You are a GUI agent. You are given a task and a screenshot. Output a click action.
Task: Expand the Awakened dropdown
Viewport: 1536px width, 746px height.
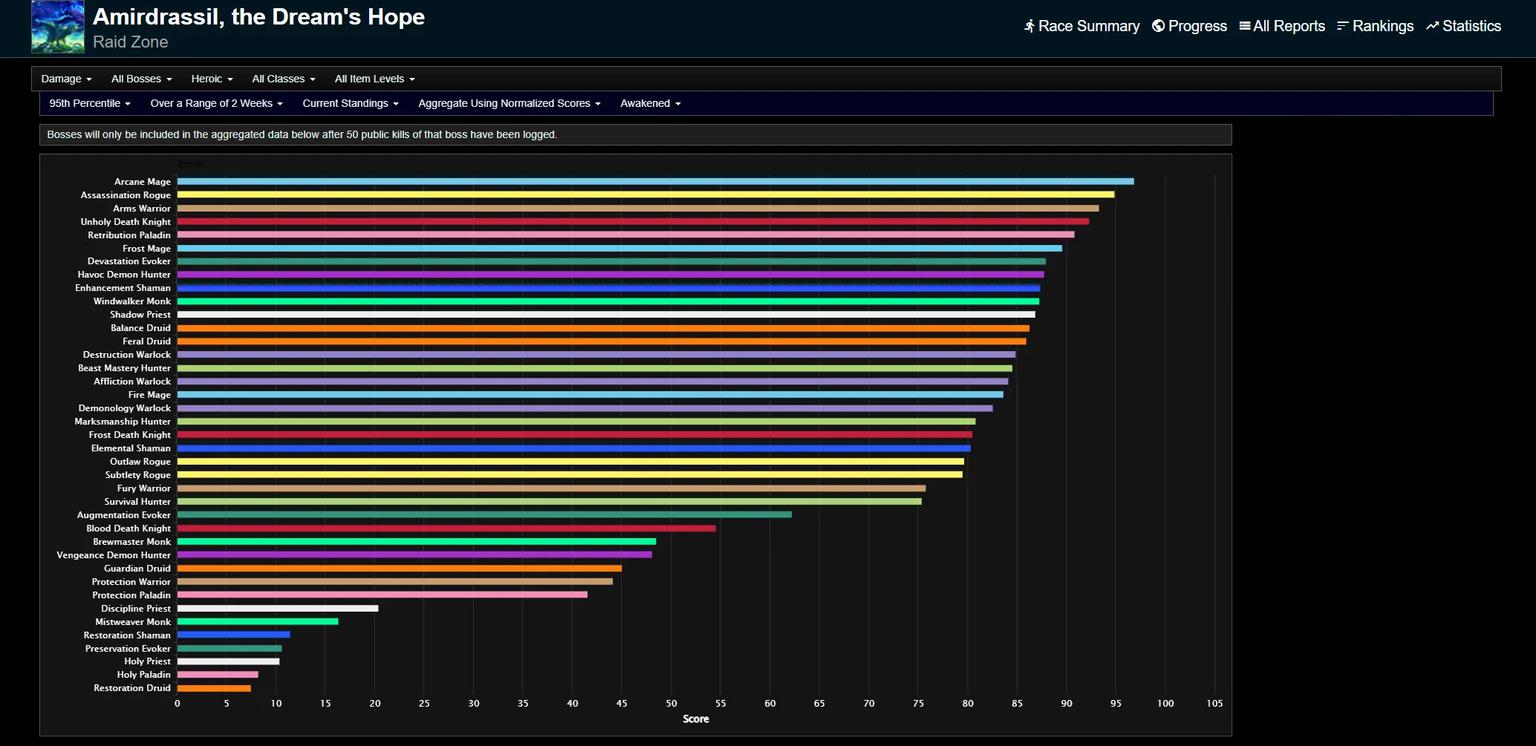pos(650,103)
